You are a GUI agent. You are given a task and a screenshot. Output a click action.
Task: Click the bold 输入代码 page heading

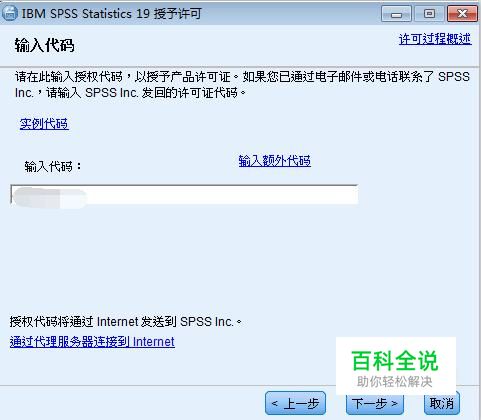(x=44, y=45)
